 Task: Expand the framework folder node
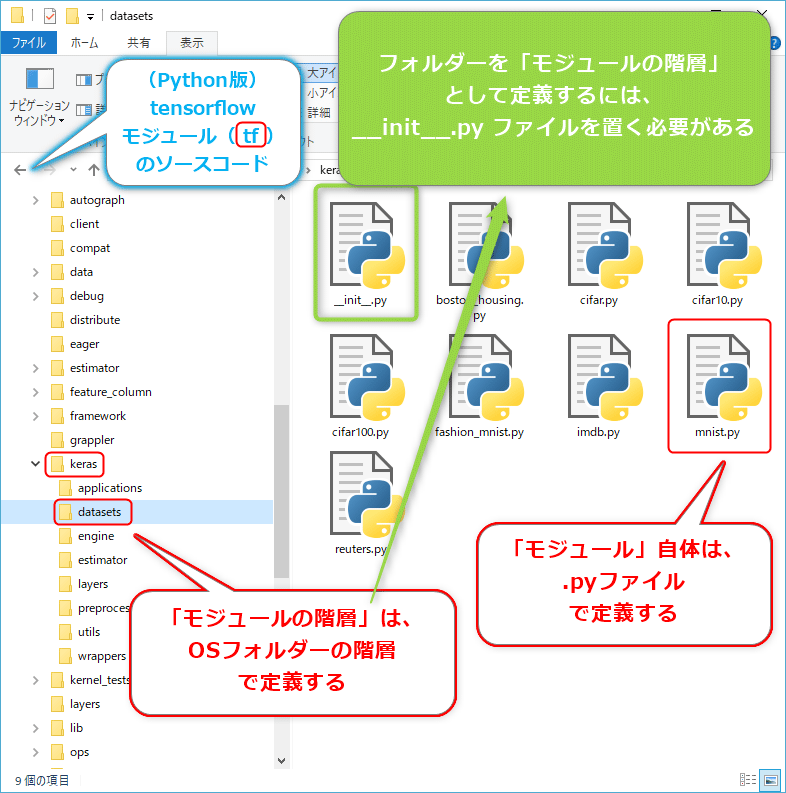(x=35, y=416)
